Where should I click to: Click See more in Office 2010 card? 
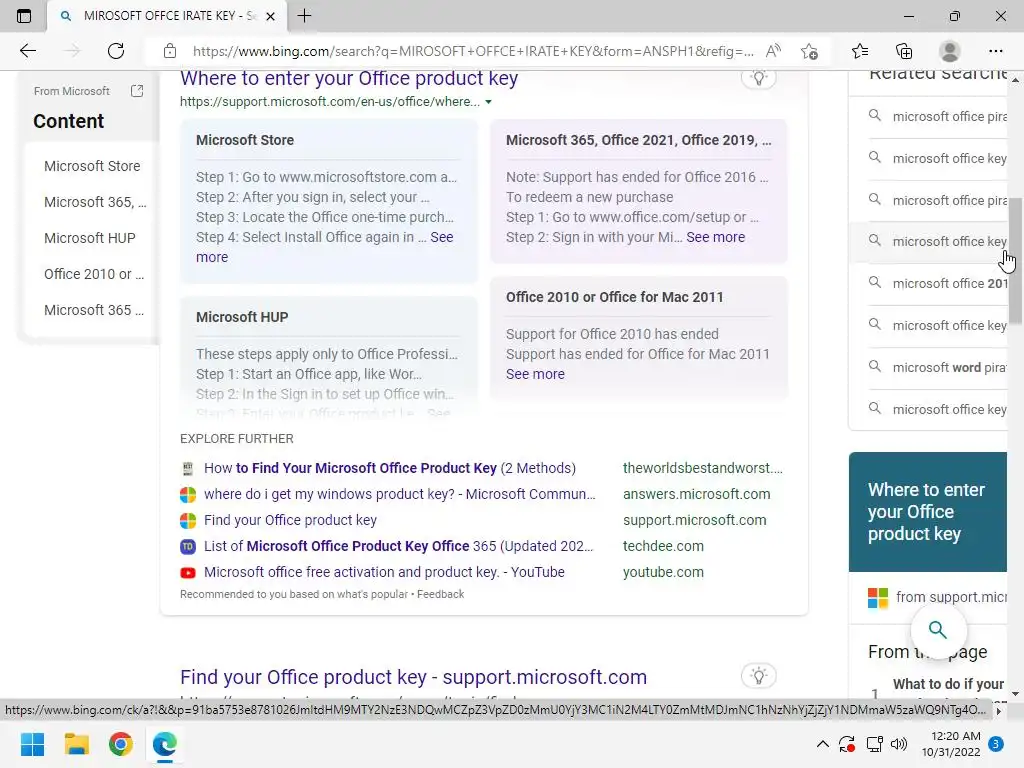point(535,374)
